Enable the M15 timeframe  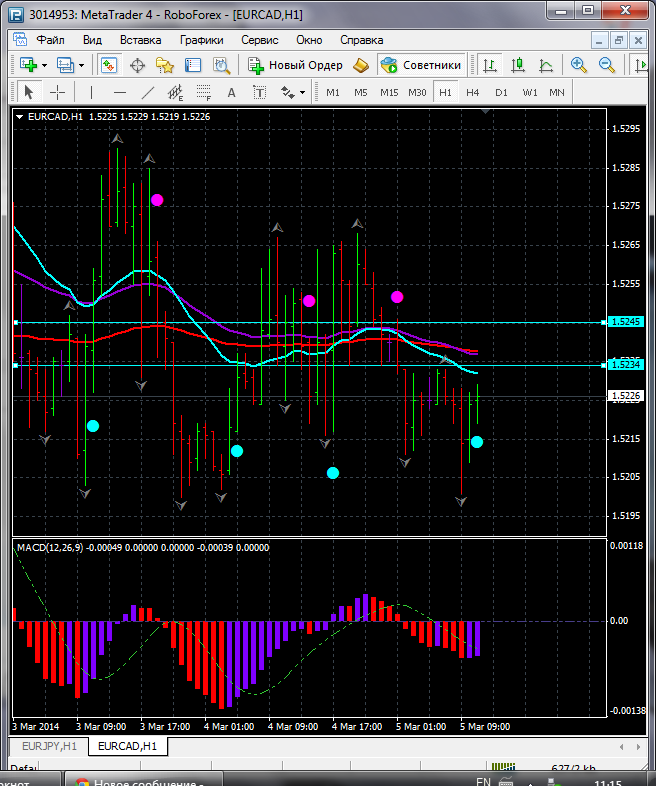(389, 92)
